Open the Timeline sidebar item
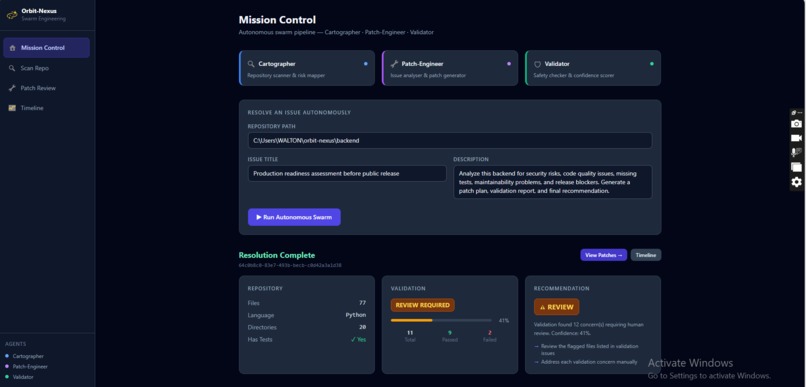 (46, 108)
